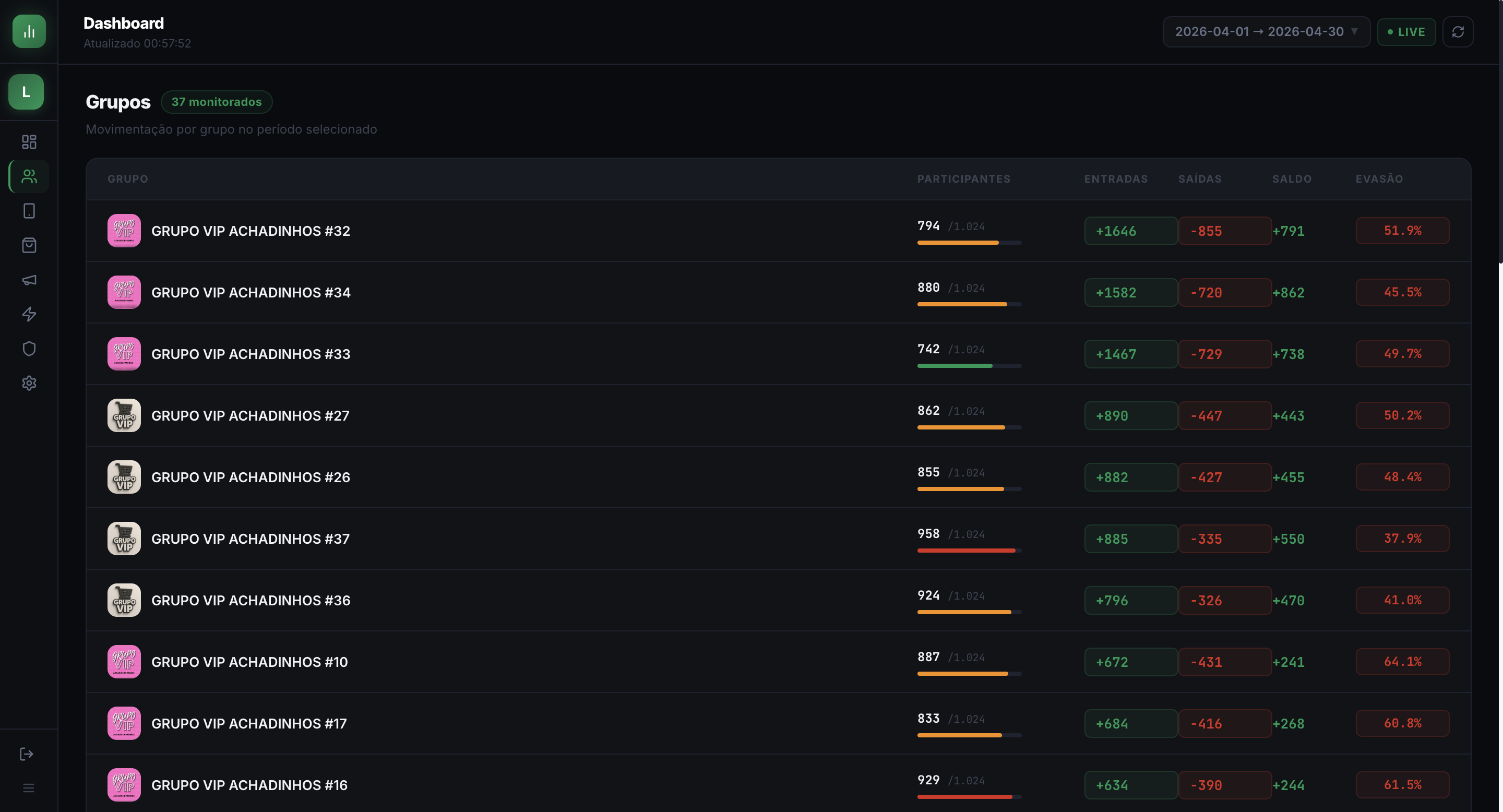Image resolution: width=1503 pixels, height=812 pixels.
Task: Open GRUPO VIP ACHADINHOS #33 row name
Action: (251, 354)
